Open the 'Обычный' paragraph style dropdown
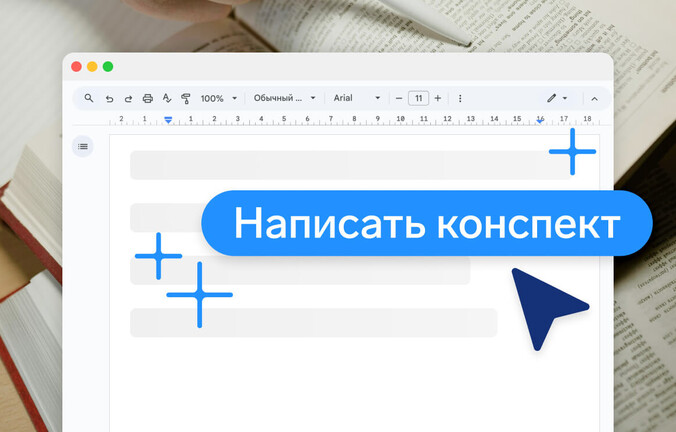The image size is (676, 432). (x=285, y=98)
